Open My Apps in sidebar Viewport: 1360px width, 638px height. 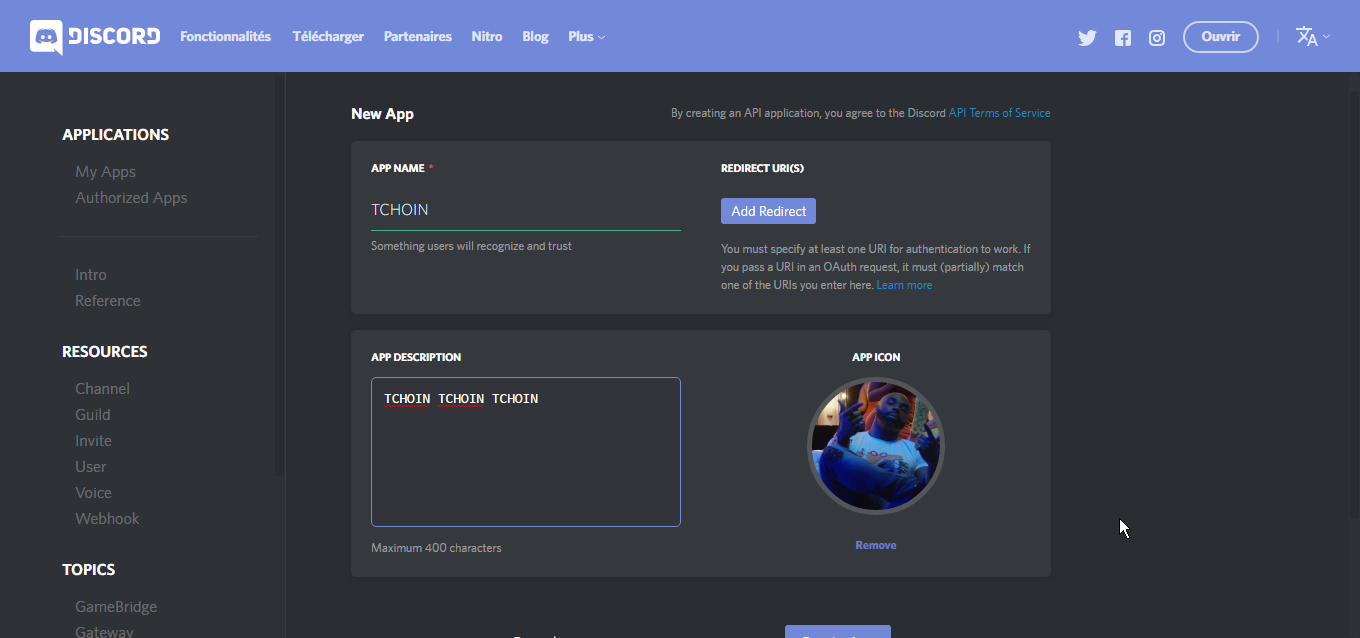pos(105,172)
